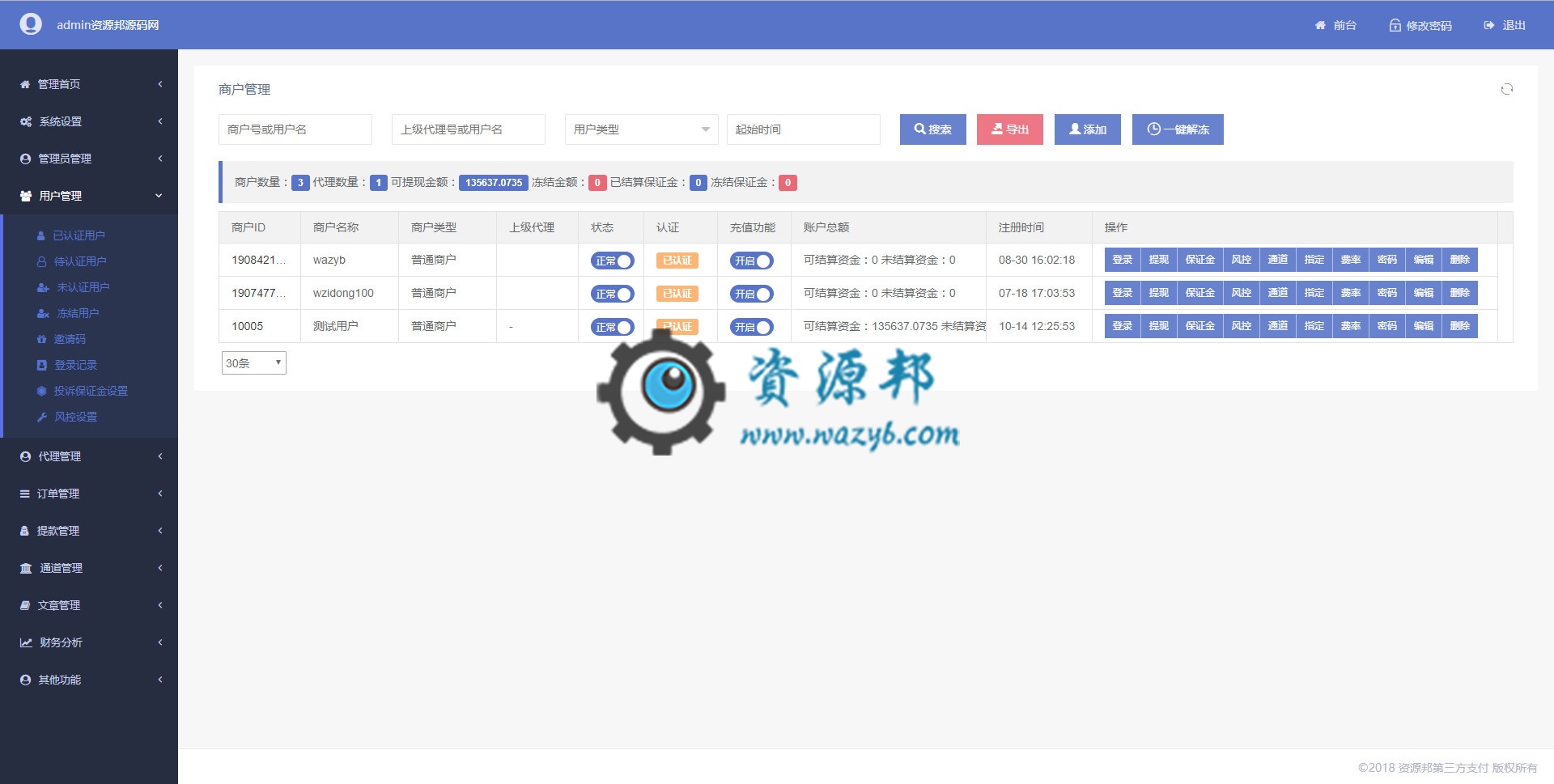Click the red 导出 export button
This screenshot has width=1554, height=784.
(1009, 129)
